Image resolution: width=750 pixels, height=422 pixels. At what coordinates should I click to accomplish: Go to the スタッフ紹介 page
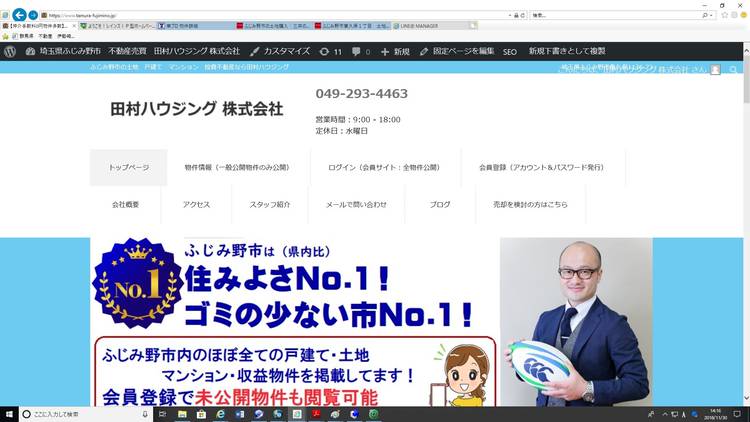(269, 204)
